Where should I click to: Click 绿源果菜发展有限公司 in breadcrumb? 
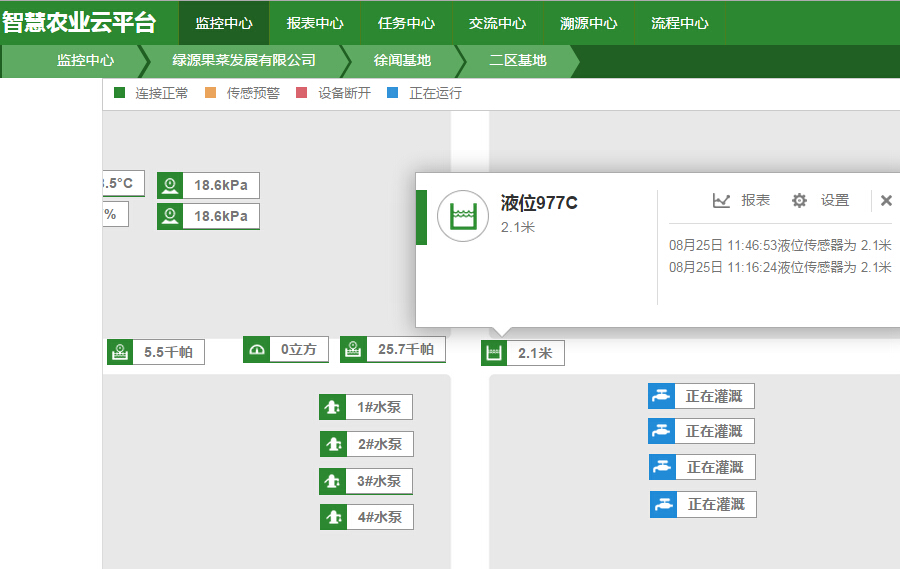point(244,60)
